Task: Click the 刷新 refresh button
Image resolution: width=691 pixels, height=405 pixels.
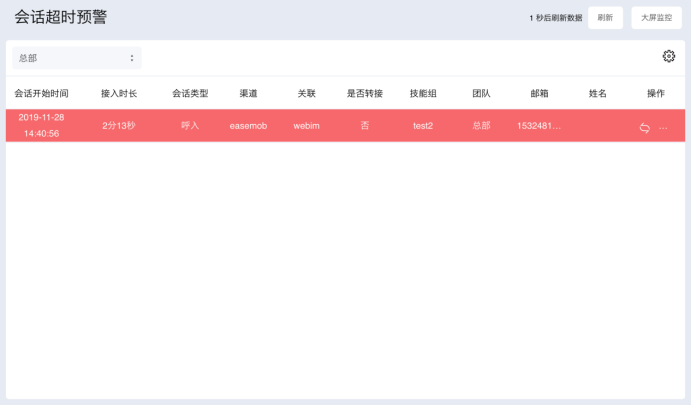Action: 605,18
